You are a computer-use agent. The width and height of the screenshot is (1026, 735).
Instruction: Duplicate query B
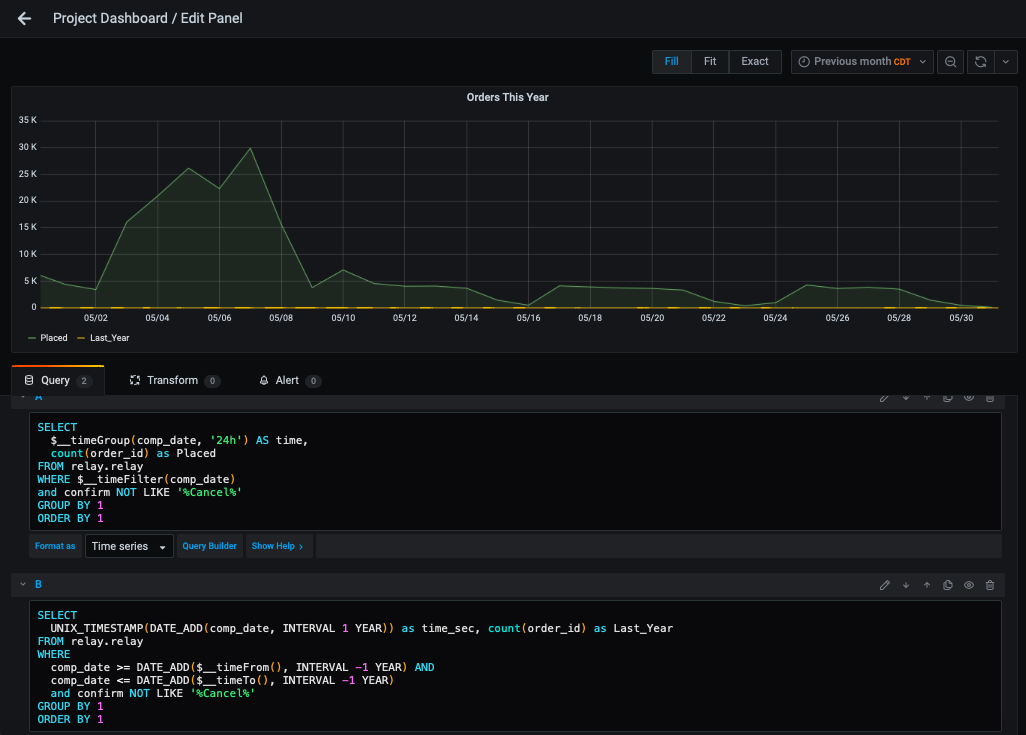click(948, 585)
